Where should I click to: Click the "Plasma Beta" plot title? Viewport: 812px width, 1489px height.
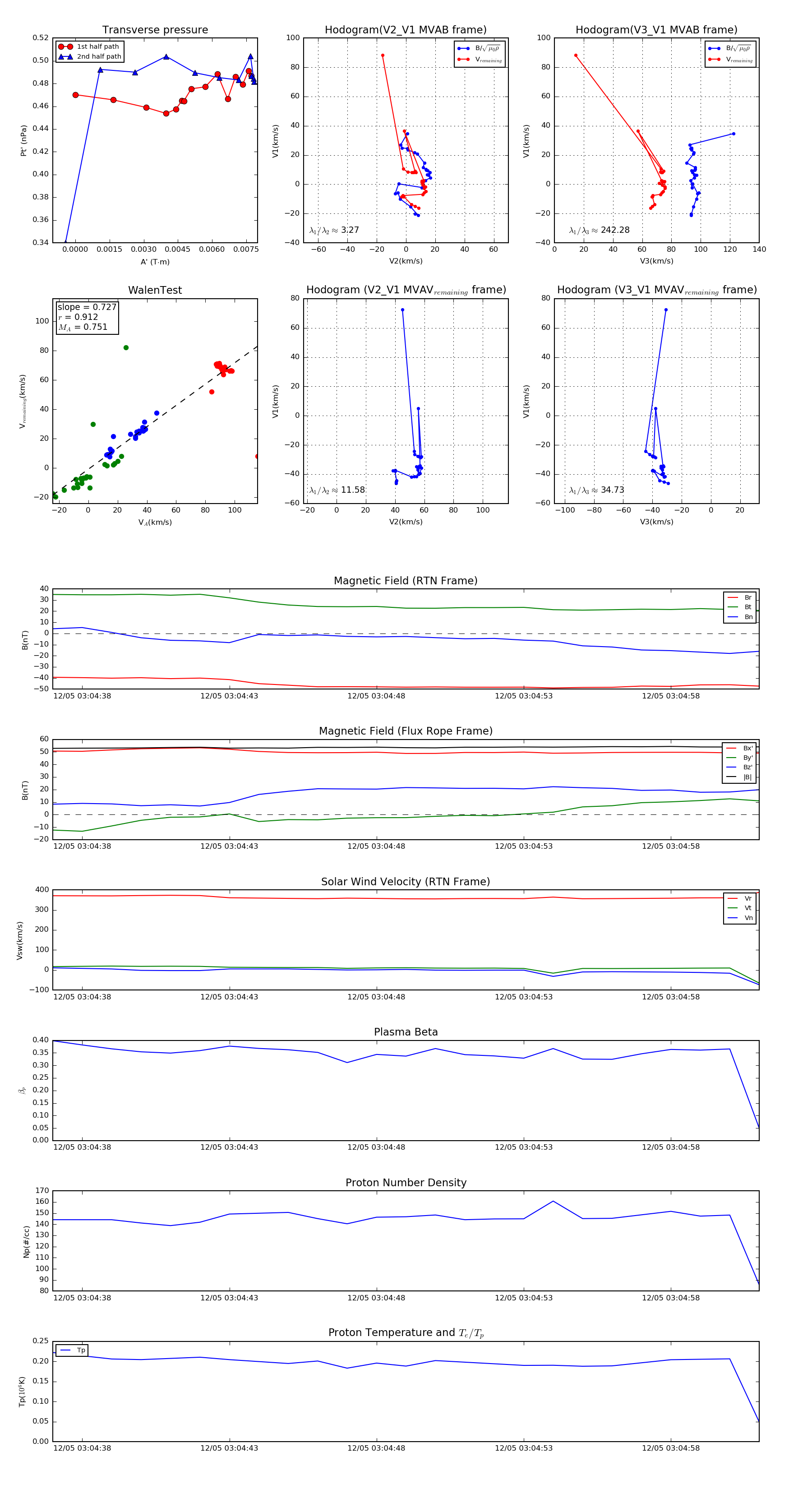[406, 1032]
